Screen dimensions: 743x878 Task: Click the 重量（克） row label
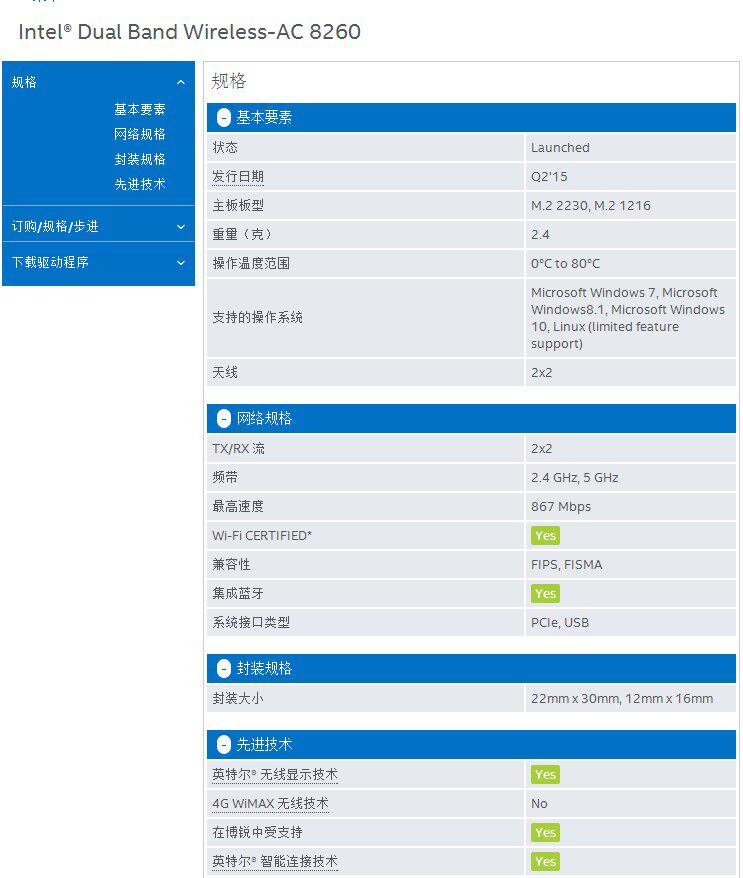click(241, 235)
